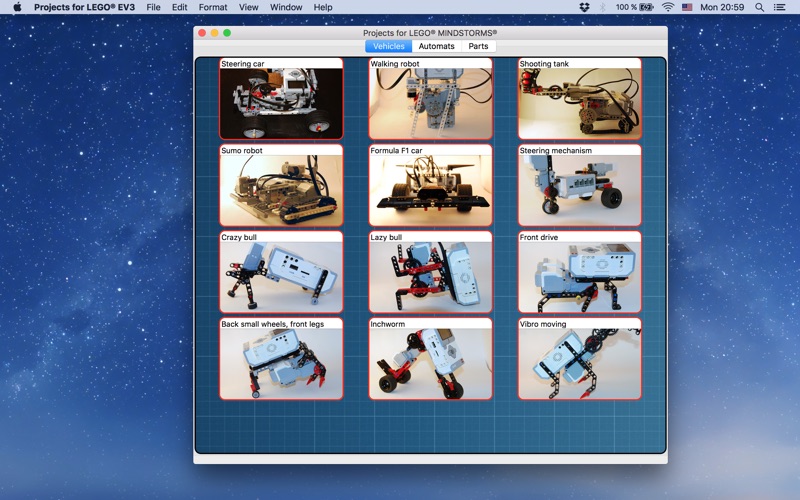The image size is (800, 500).
Task: Open the Help menu
Action: point(322,7)
